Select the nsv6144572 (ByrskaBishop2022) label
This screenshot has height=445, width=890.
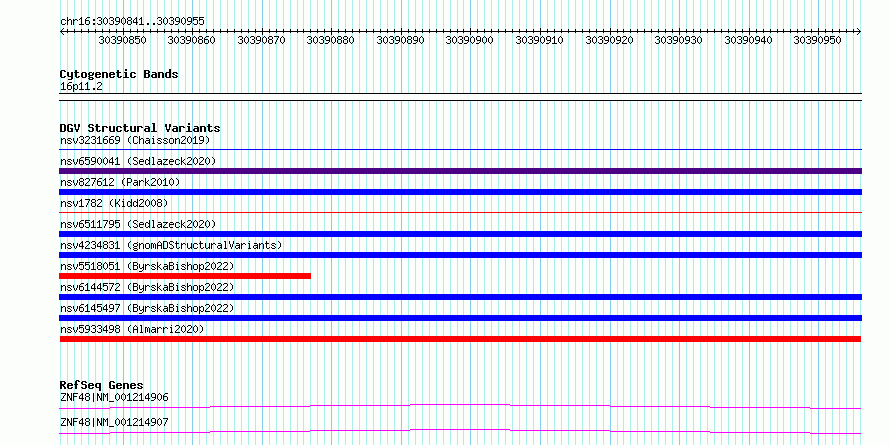(x=147, y=287)
